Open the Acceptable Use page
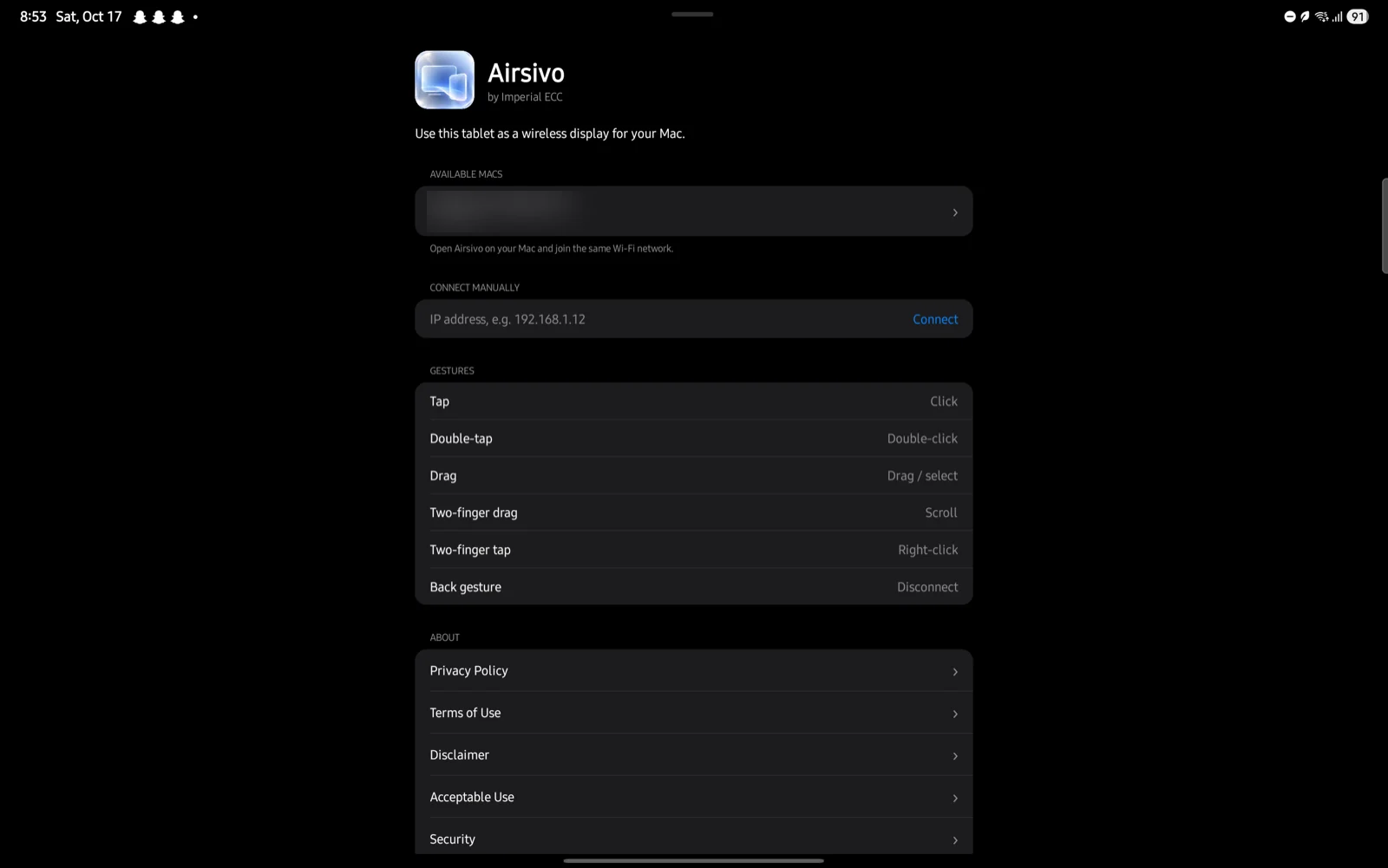Viewport: 1388px width, 868px height. click(x=694, y=797)
